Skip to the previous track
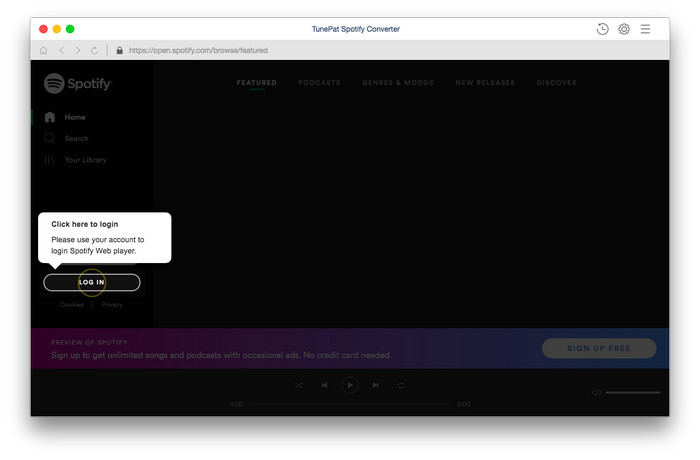Screen dimensions: 700x460 click(x=324, y=385)
